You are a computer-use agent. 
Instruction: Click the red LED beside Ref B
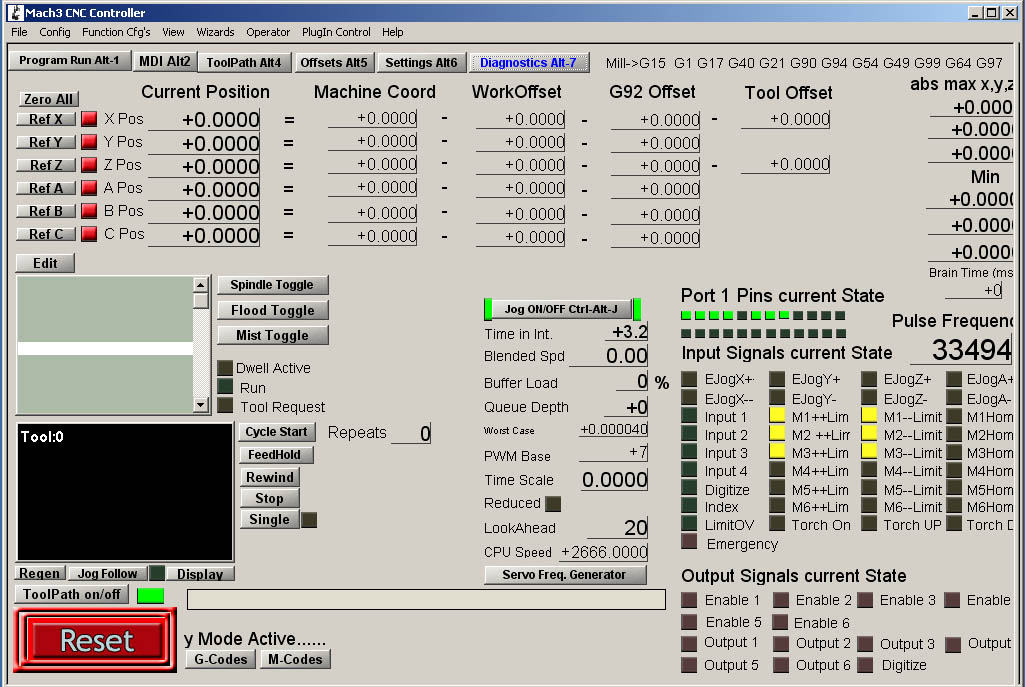tap(89, 211)
